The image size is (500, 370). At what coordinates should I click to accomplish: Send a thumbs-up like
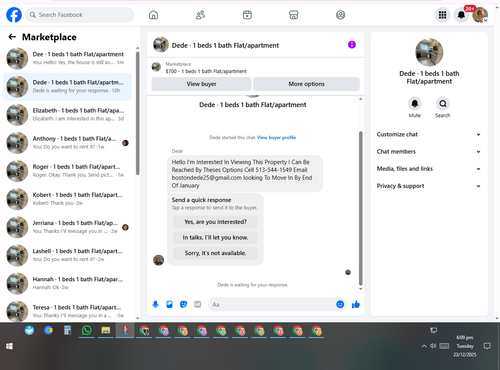(356, 304)
